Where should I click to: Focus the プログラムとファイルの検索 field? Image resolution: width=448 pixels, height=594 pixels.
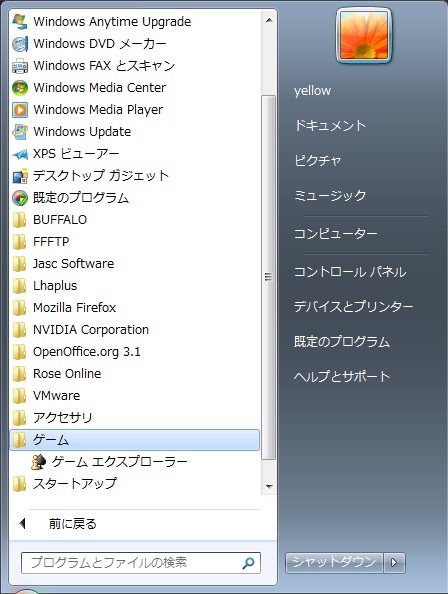pos(140,563)
